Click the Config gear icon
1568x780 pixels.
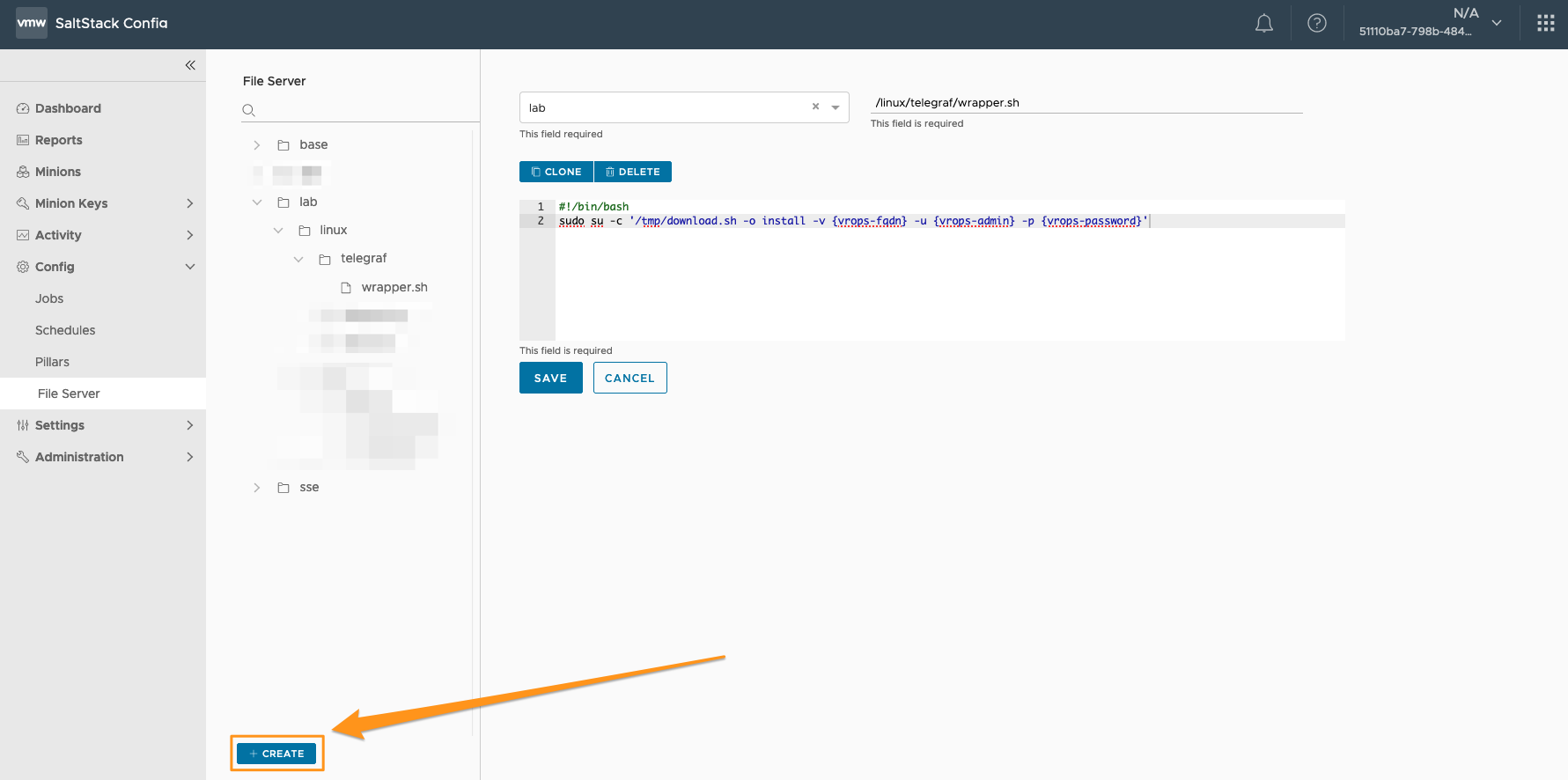(x=23, y=267)
